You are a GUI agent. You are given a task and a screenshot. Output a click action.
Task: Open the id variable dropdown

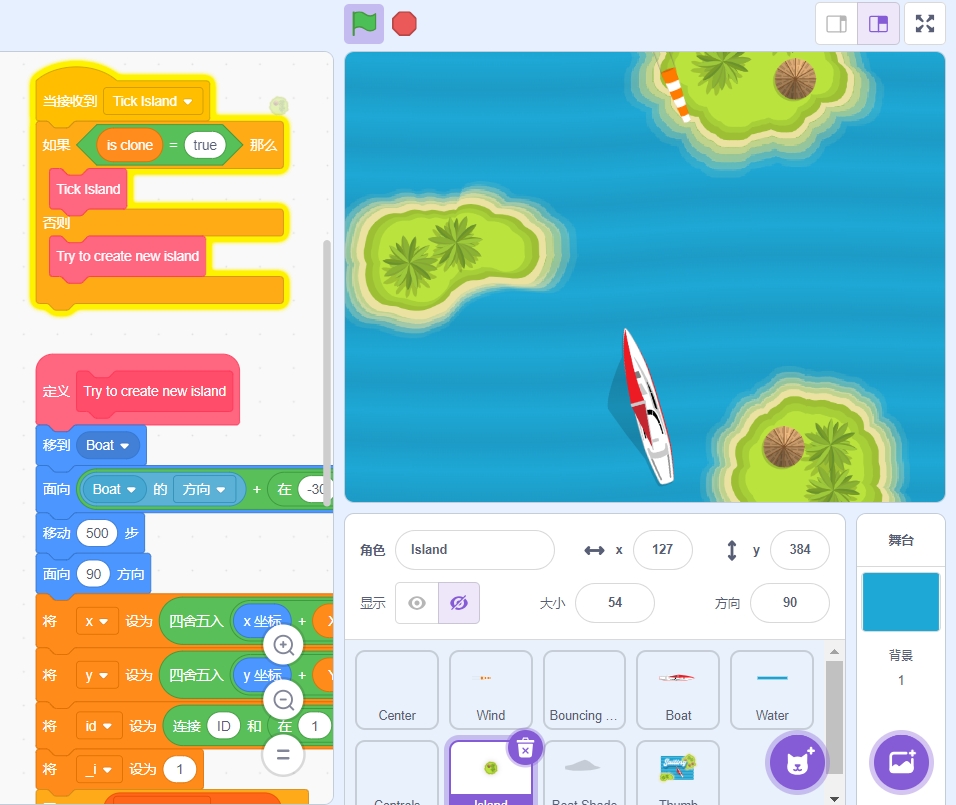pyautogui.click(x=99, y=726)
